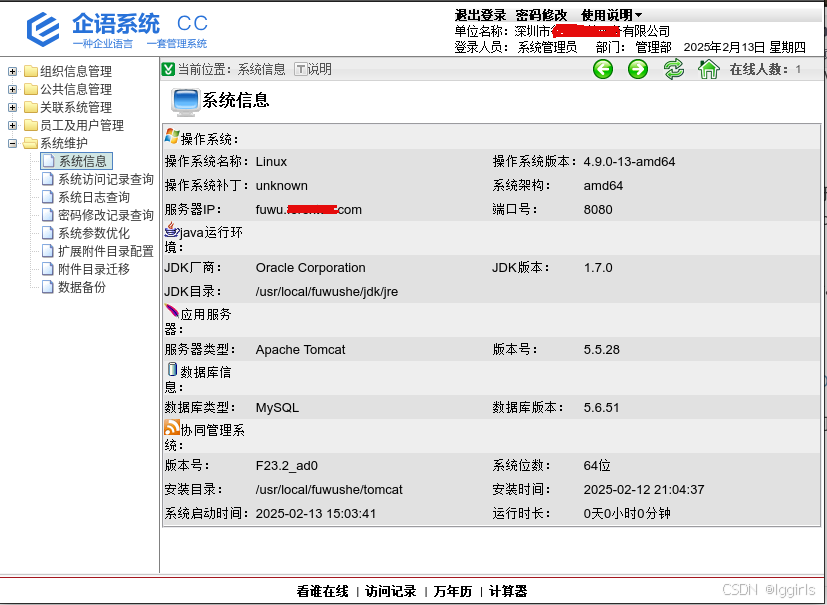Click the 说明 help icon
The width and height of the screenshot is (827, 605).
(300, 69)
